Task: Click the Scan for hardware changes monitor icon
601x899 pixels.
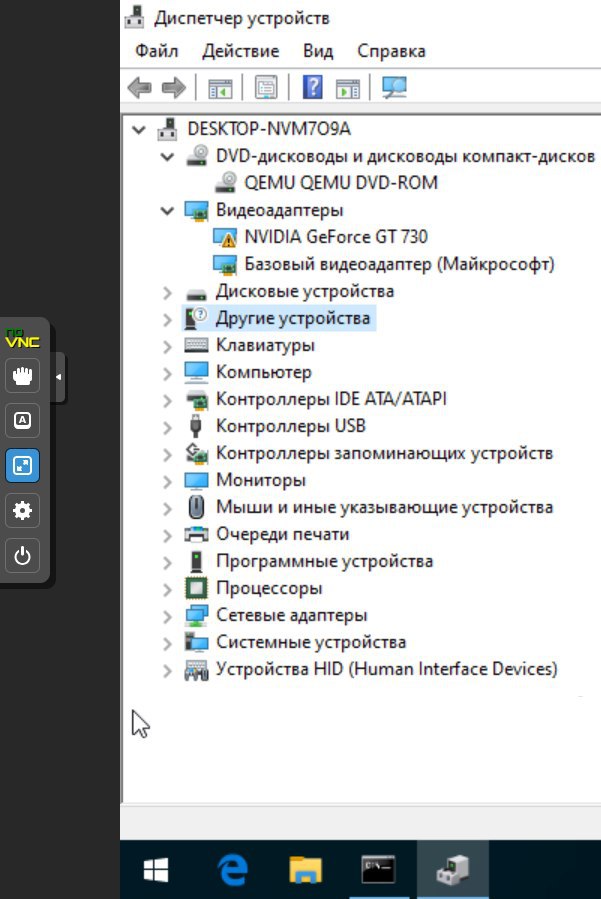Action: pyautogui.click(x=395, y=88)
